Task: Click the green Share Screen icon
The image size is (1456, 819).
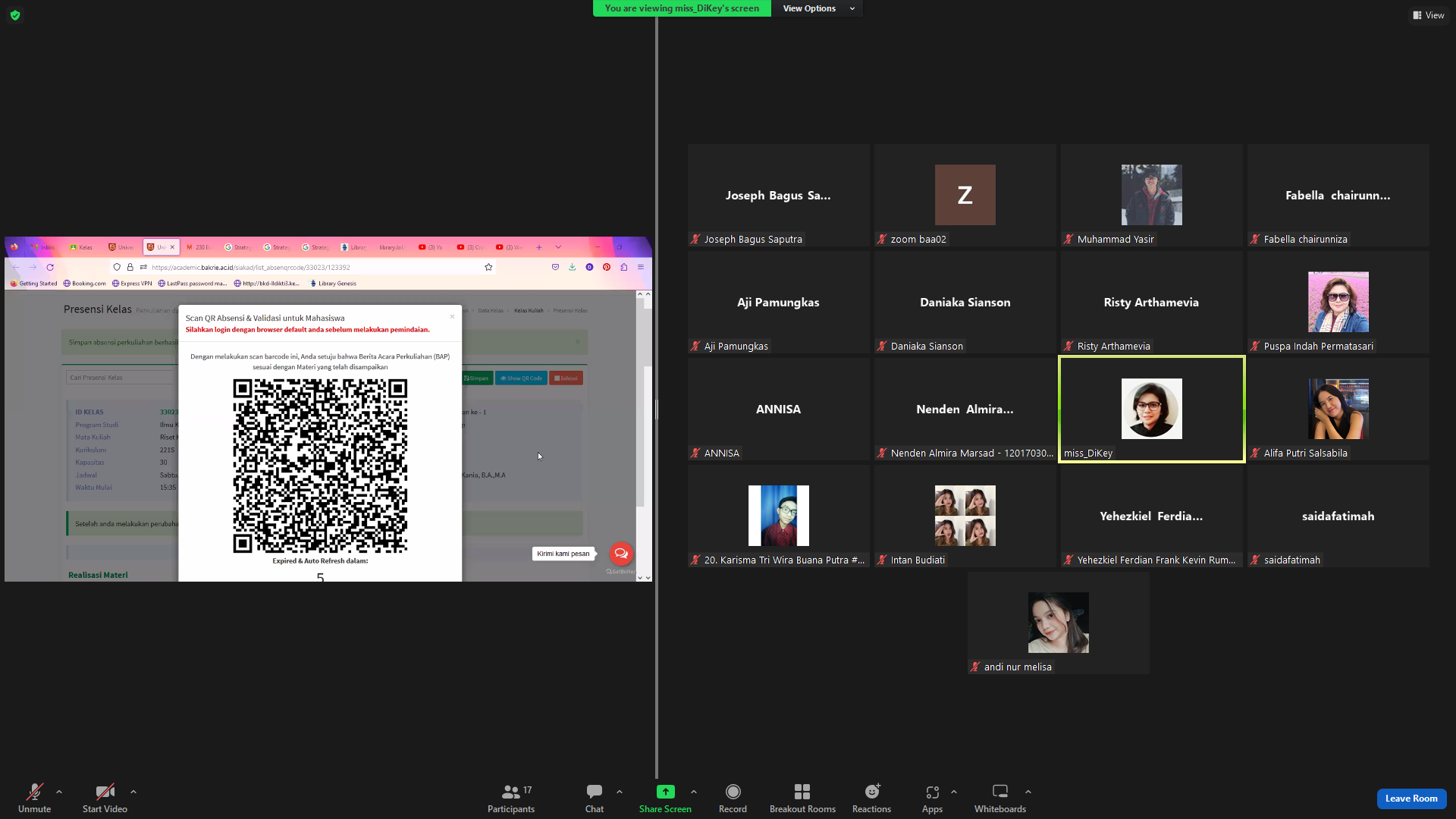Action: [x=665, y=792]
